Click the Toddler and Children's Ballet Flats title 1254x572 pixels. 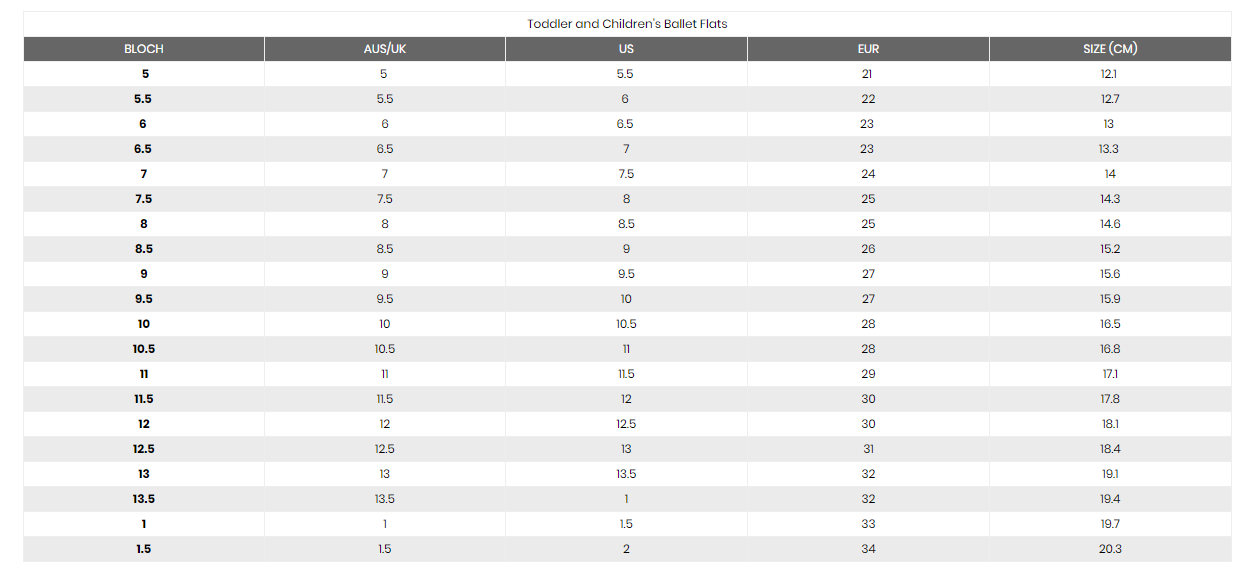pyautogui.click(x=627, y=24)
